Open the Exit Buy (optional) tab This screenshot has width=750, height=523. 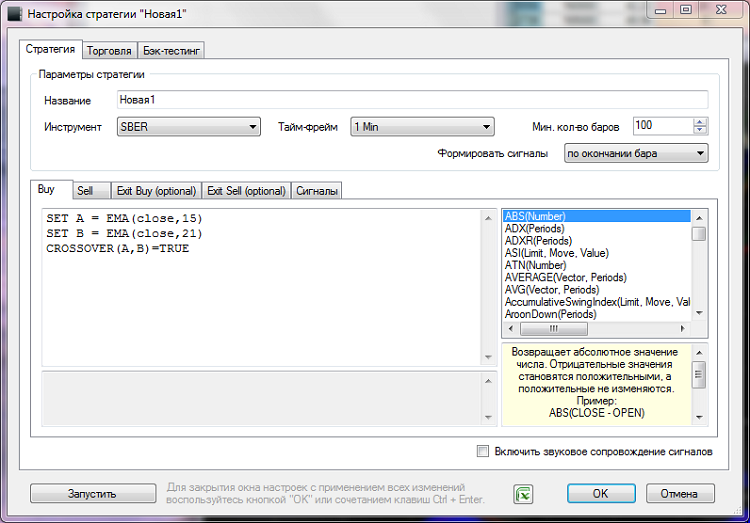tap(156, 190)
